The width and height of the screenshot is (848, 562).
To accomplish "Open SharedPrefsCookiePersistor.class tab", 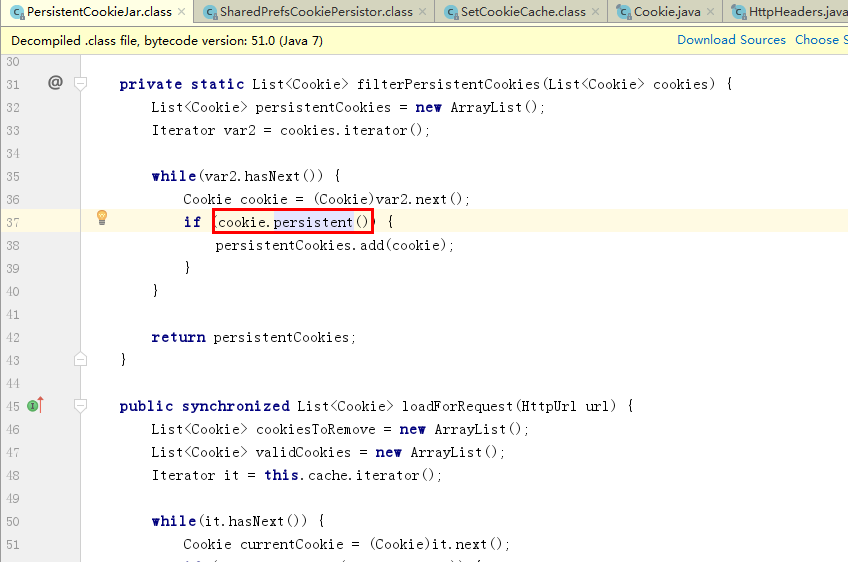I will pos(316,11).
